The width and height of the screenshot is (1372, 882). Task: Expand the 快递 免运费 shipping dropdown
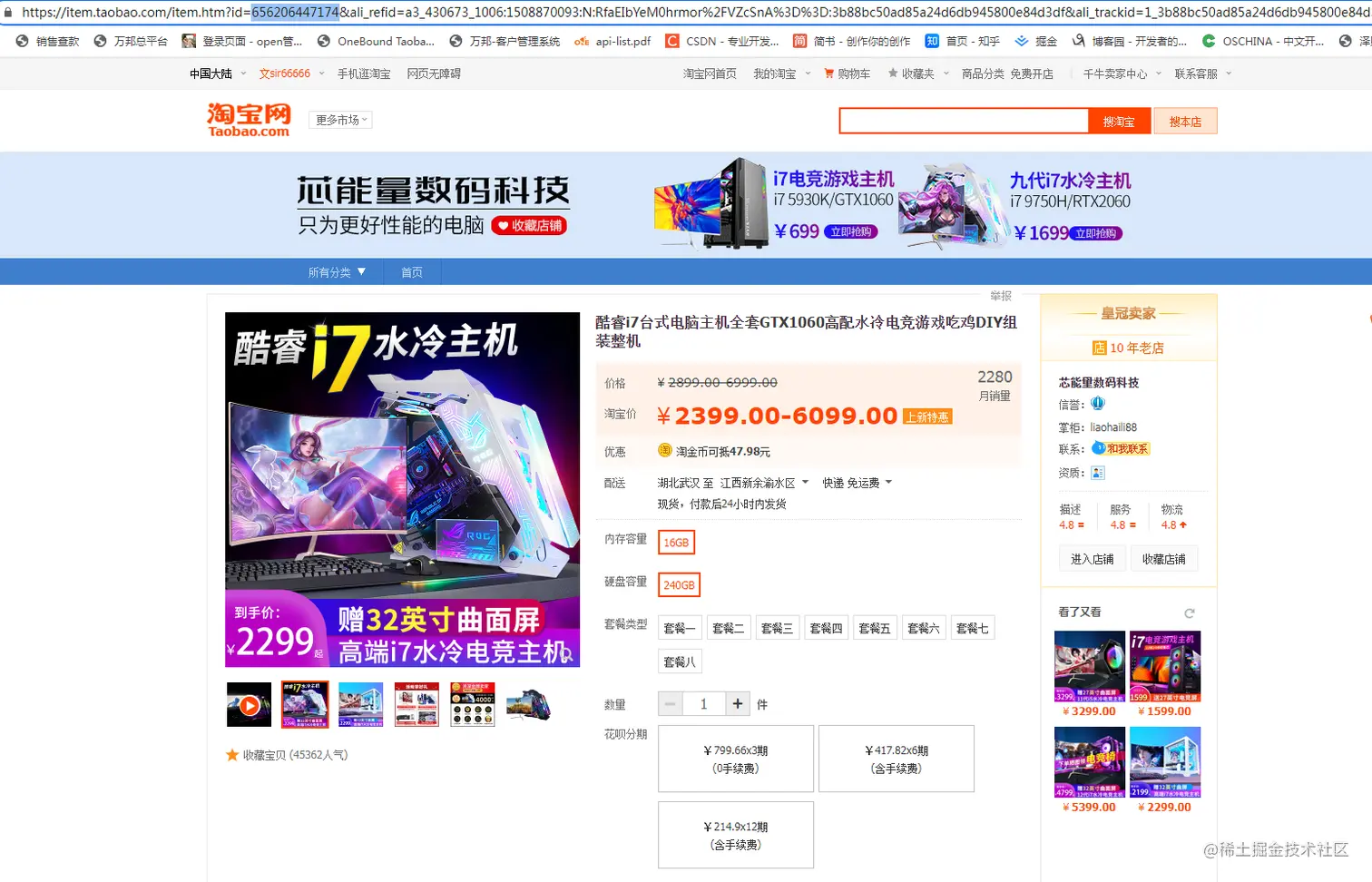click(x=857, y=483)
